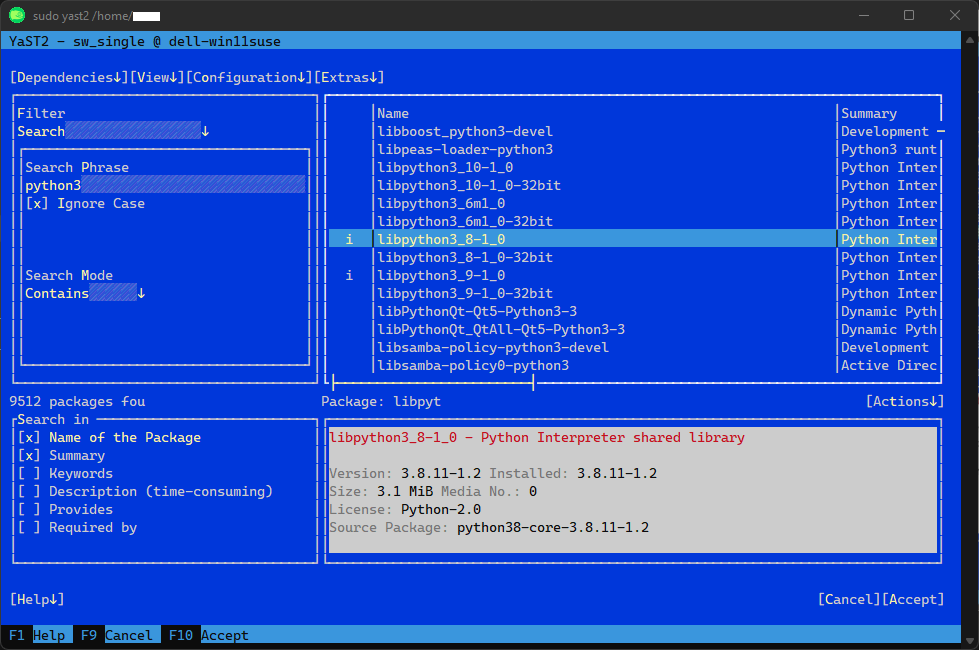Select package libPythonQt_QtAll-Qt5-Python3-3
This screenshot has height=650, width=979.
pyautogui.click(x=501, y=330)
